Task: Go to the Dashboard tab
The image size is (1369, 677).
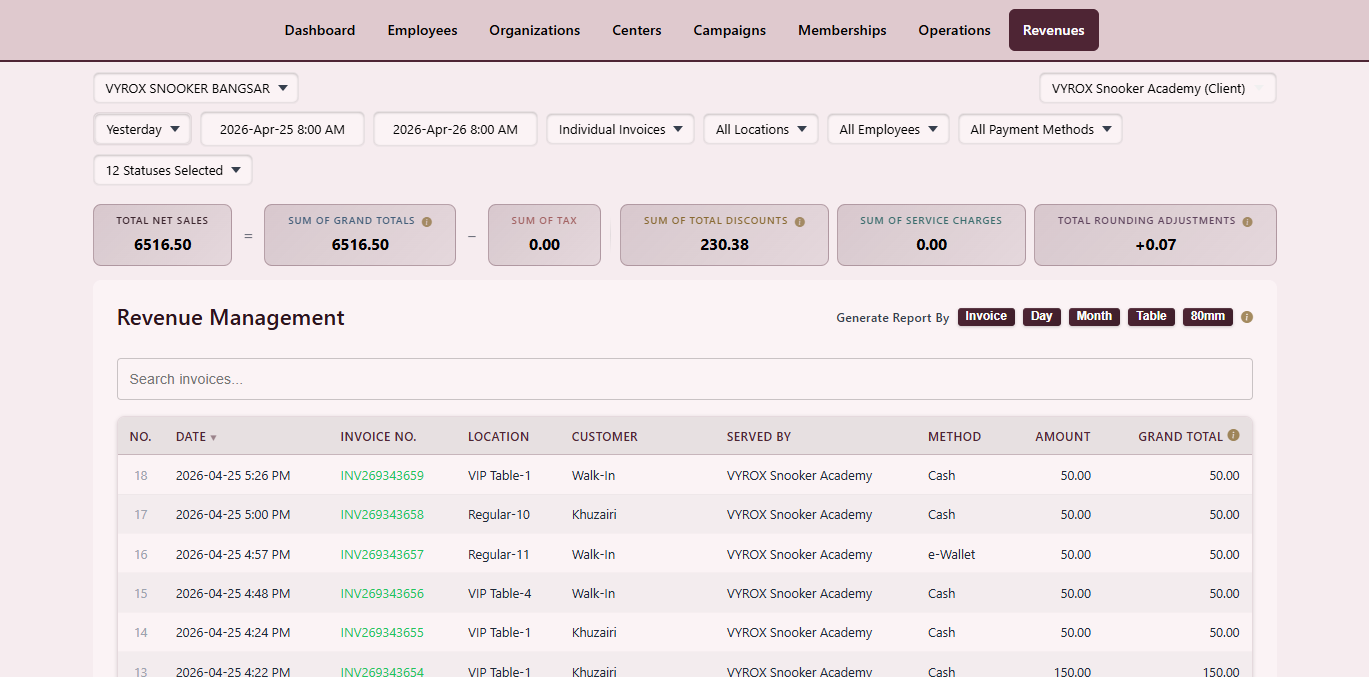Action: pyautogui.click(x=320, y=30)
